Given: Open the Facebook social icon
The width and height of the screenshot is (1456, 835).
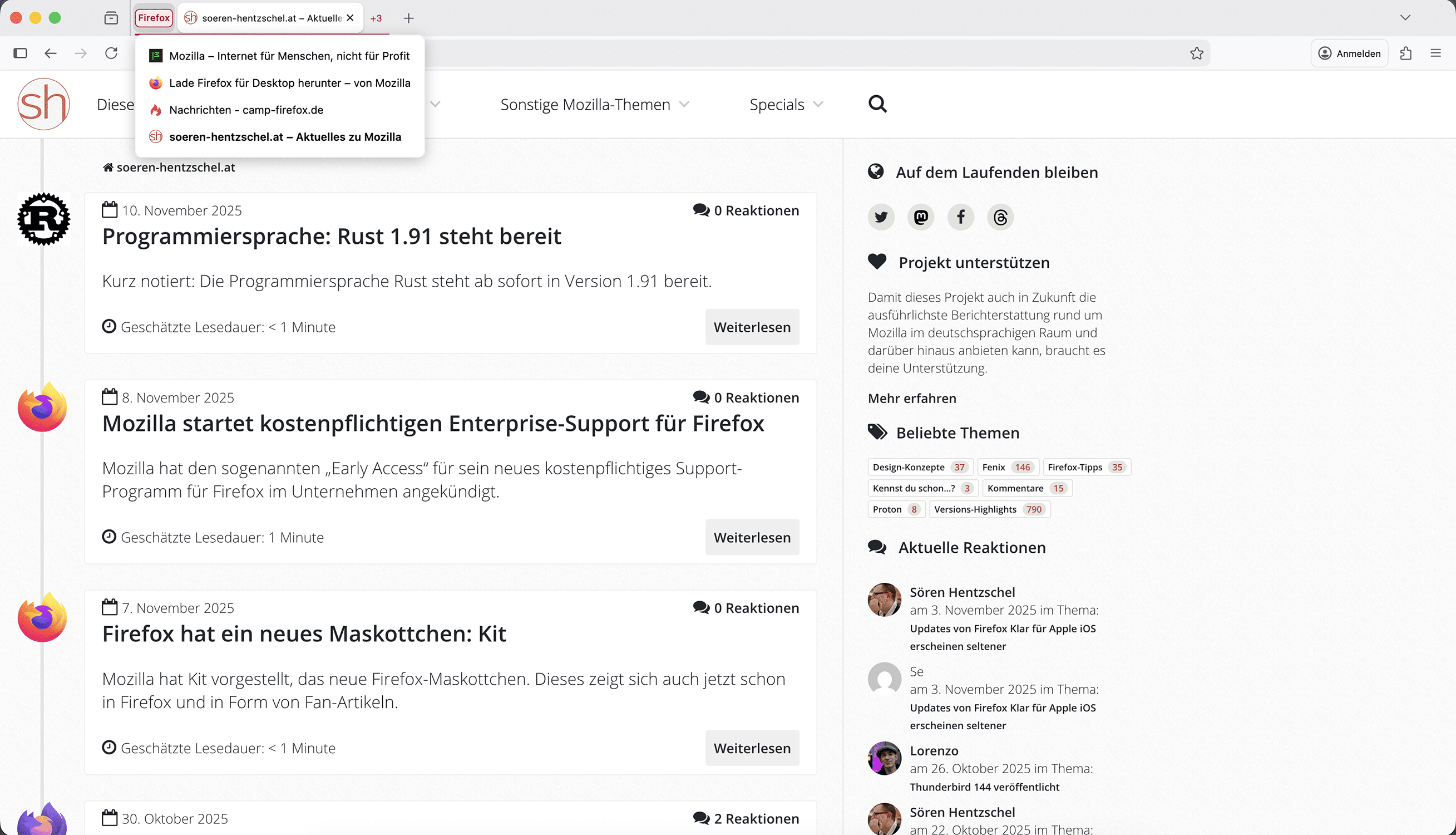Looking at the screenshot, I should pos(961,217).
